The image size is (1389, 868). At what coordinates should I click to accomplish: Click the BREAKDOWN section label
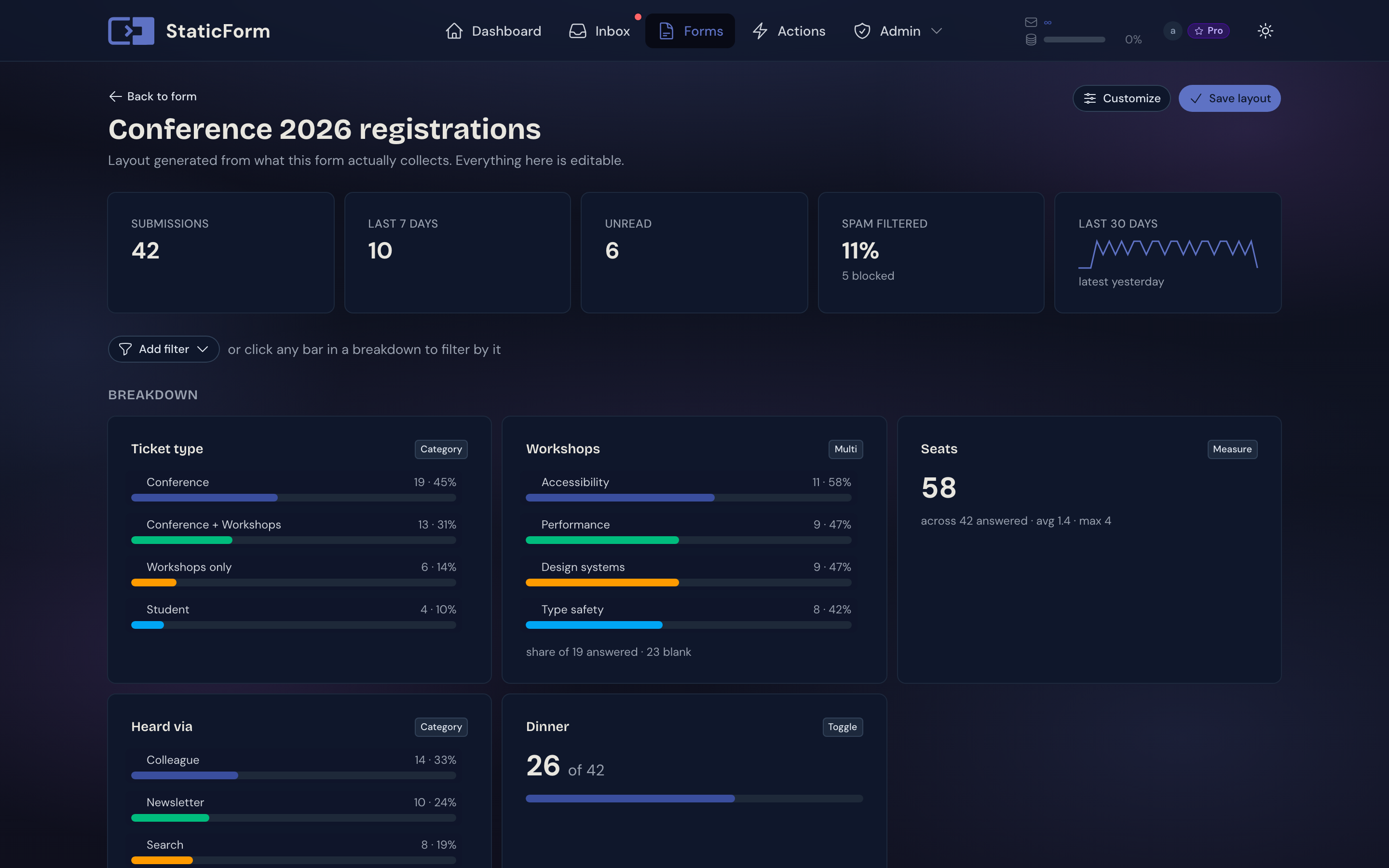tap(153, 395)
